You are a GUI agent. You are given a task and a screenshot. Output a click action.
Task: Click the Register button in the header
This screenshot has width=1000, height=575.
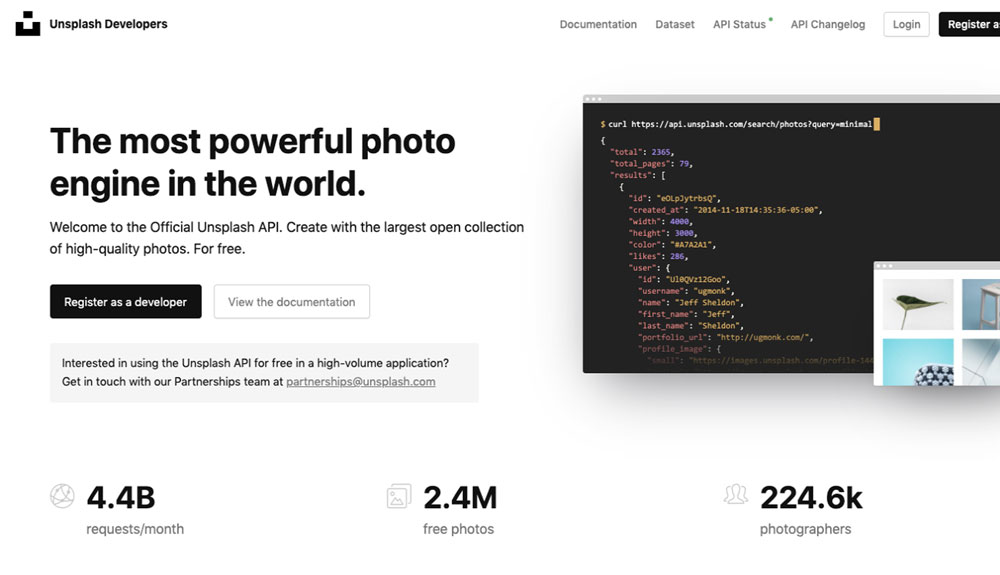969,24
